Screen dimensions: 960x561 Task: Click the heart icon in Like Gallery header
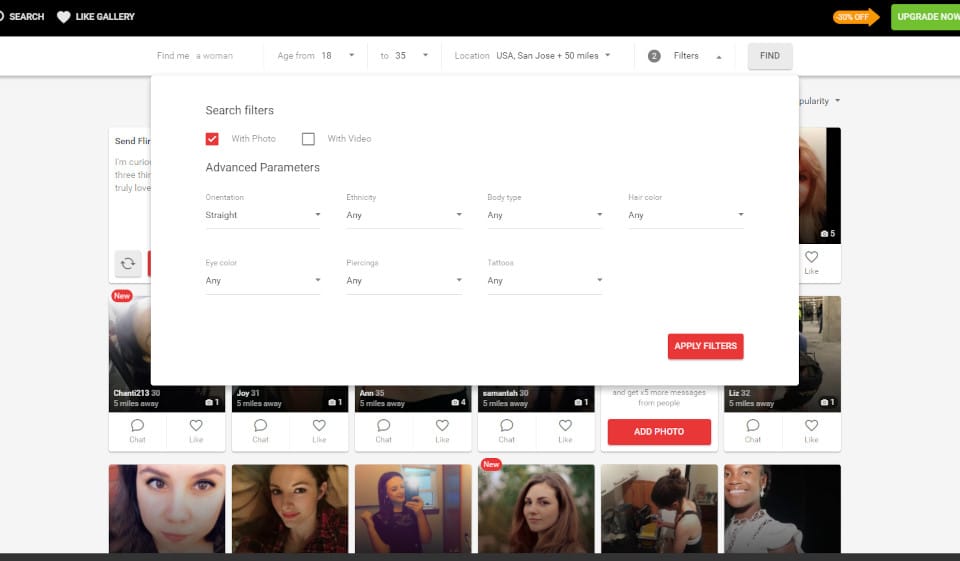pos(64,17)
